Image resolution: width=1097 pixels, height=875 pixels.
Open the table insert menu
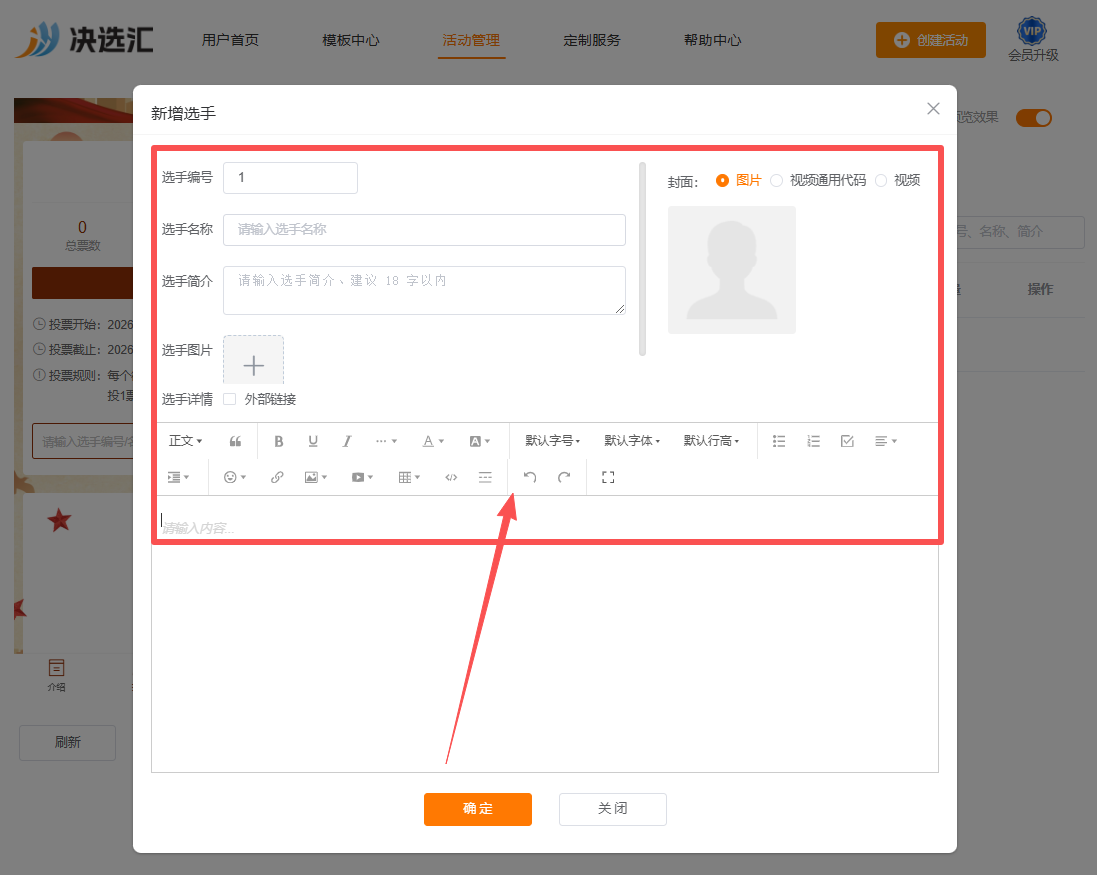pyautogui.click(x=409, y=477)
